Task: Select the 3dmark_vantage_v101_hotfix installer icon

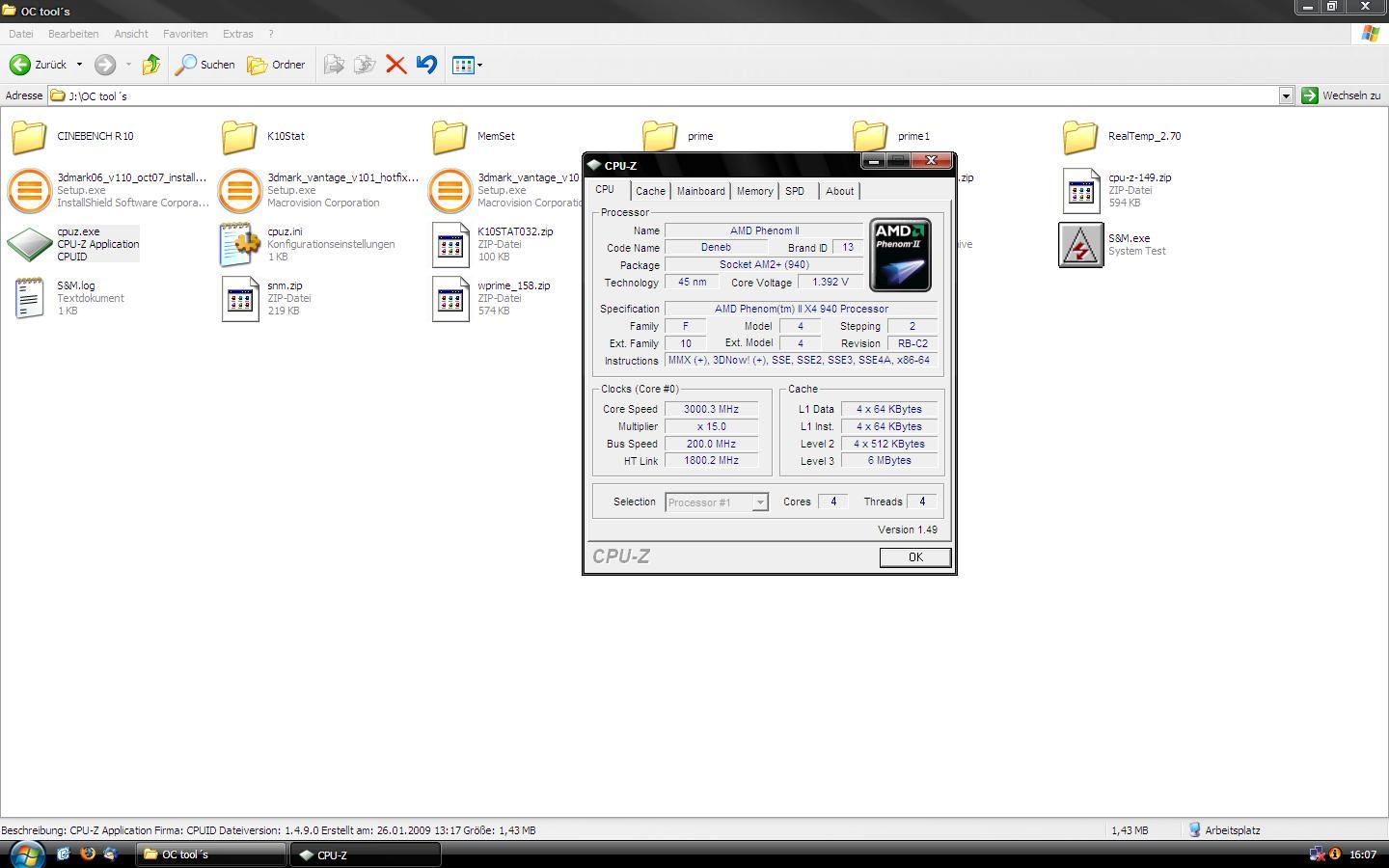Action: point(239,190)
